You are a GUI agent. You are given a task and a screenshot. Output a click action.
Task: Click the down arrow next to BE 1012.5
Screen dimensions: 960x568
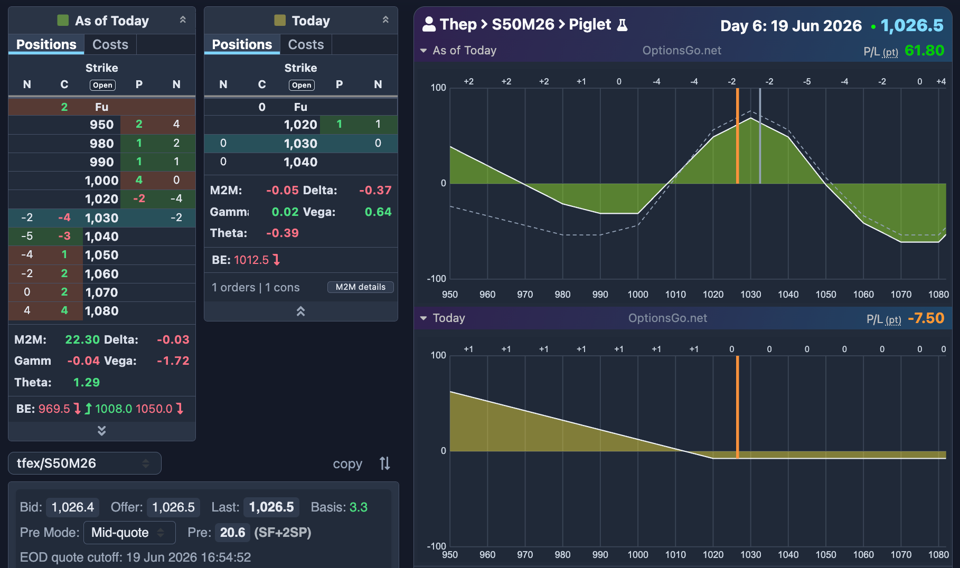(277, 260)
